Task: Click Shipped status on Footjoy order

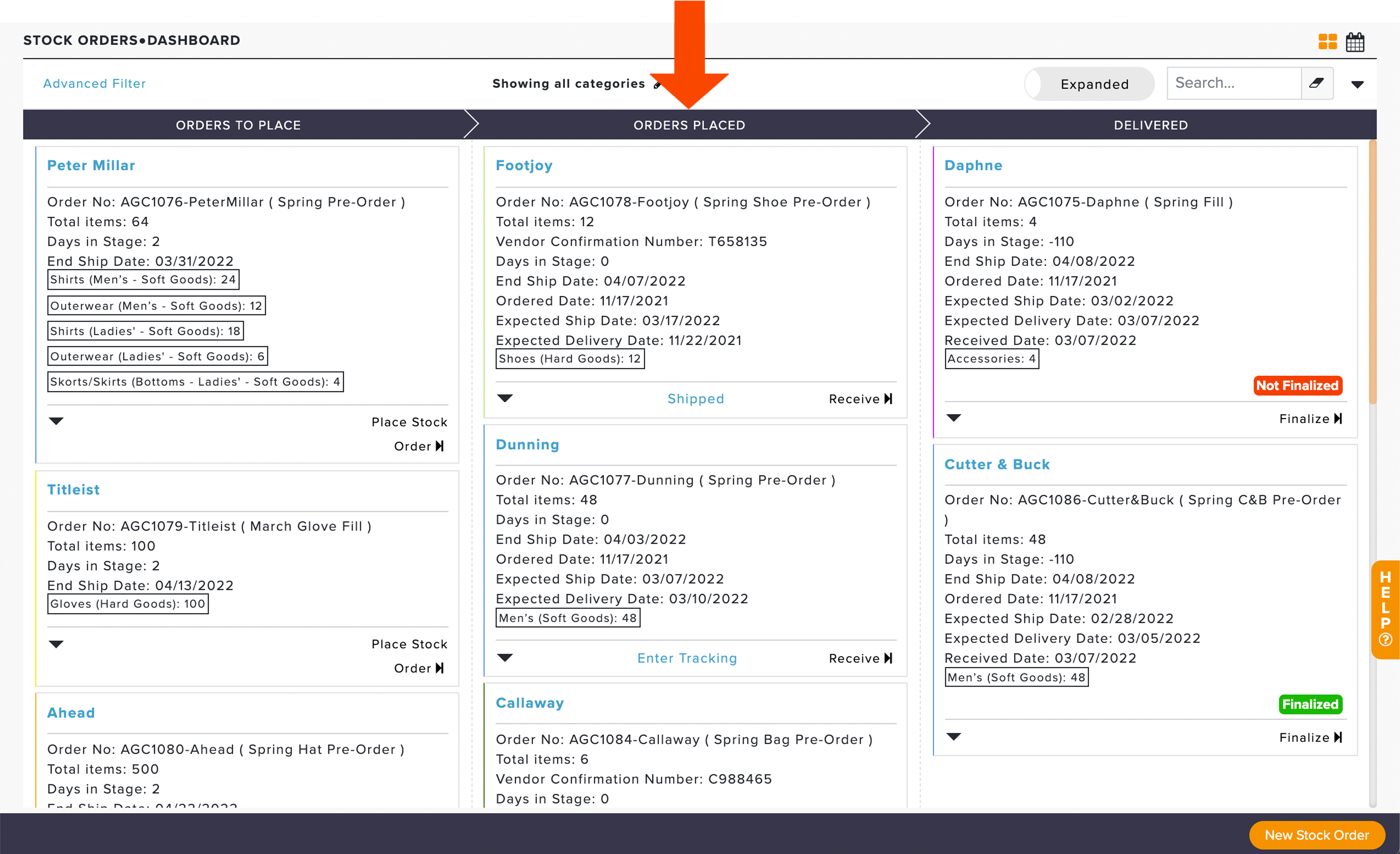Action: click(x=696, y=398)
